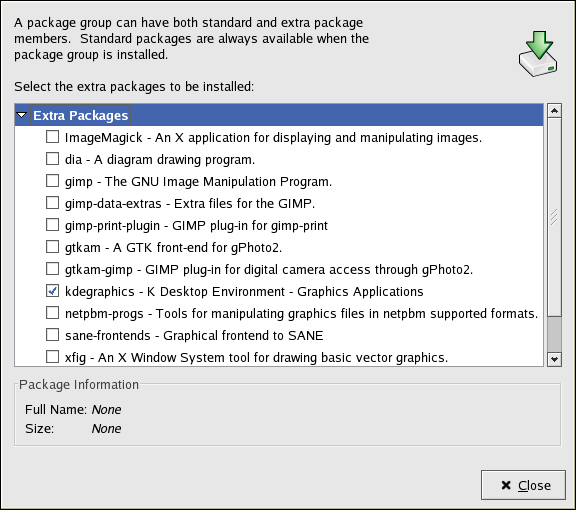The image size is (576, 510).
Task: Tick the gimp package checkbox
Action: (53, 181)
